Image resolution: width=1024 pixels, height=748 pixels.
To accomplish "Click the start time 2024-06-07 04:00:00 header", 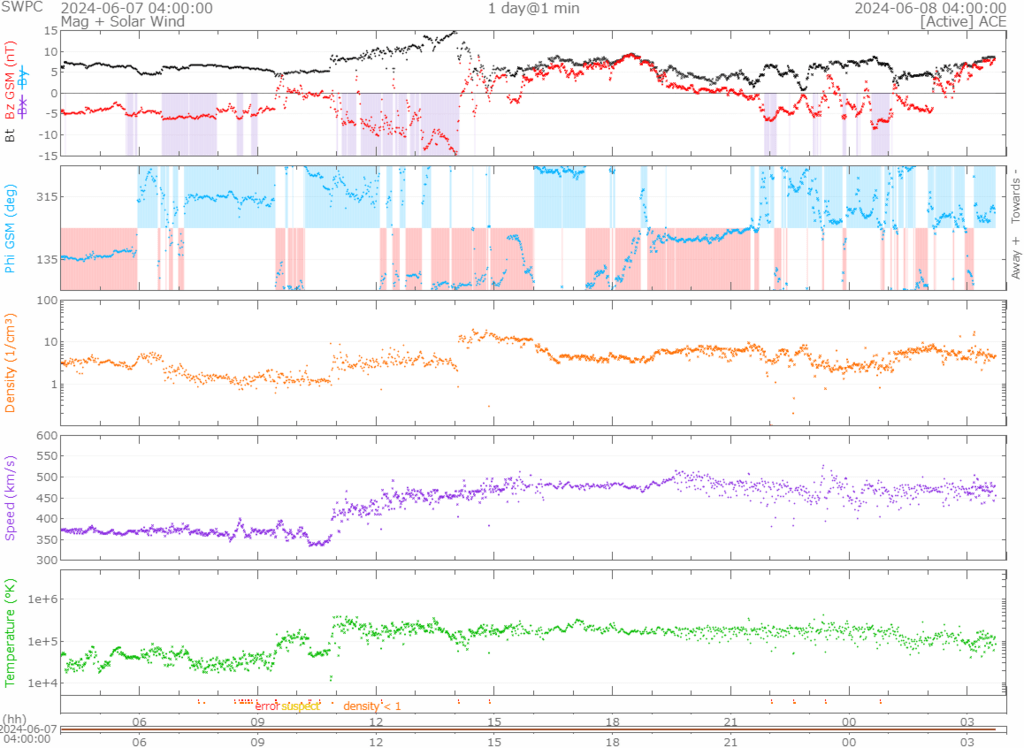I will (137, 8).
